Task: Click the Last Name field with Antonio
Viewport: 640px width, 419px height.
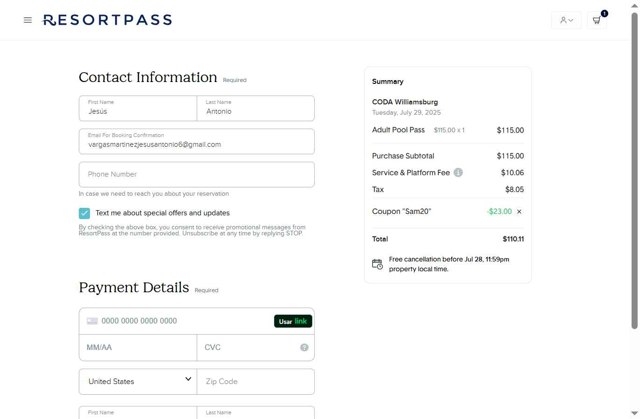Action: [256, 108]
